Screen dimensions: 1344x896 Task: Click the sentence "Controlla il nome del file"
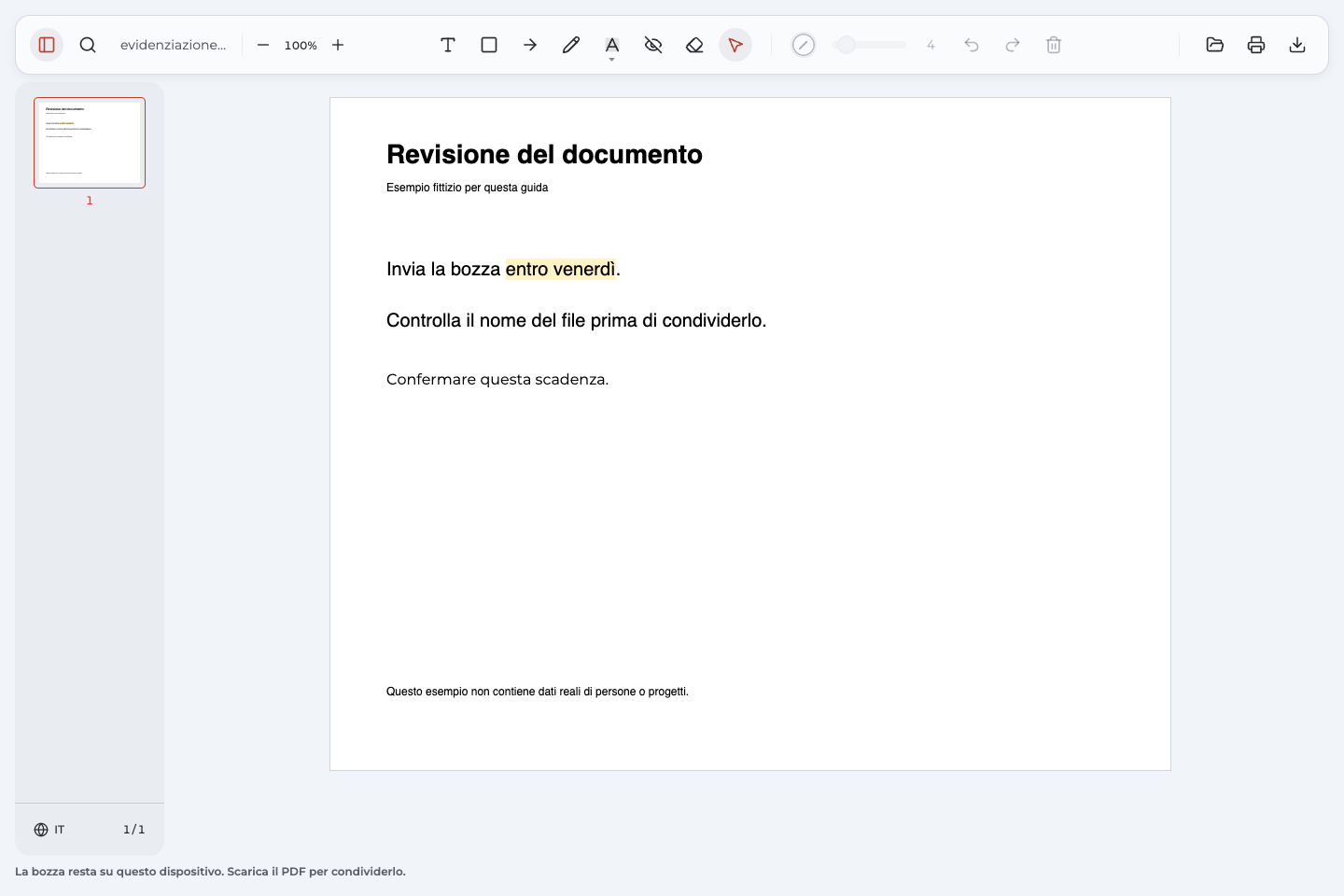point(485,320)
